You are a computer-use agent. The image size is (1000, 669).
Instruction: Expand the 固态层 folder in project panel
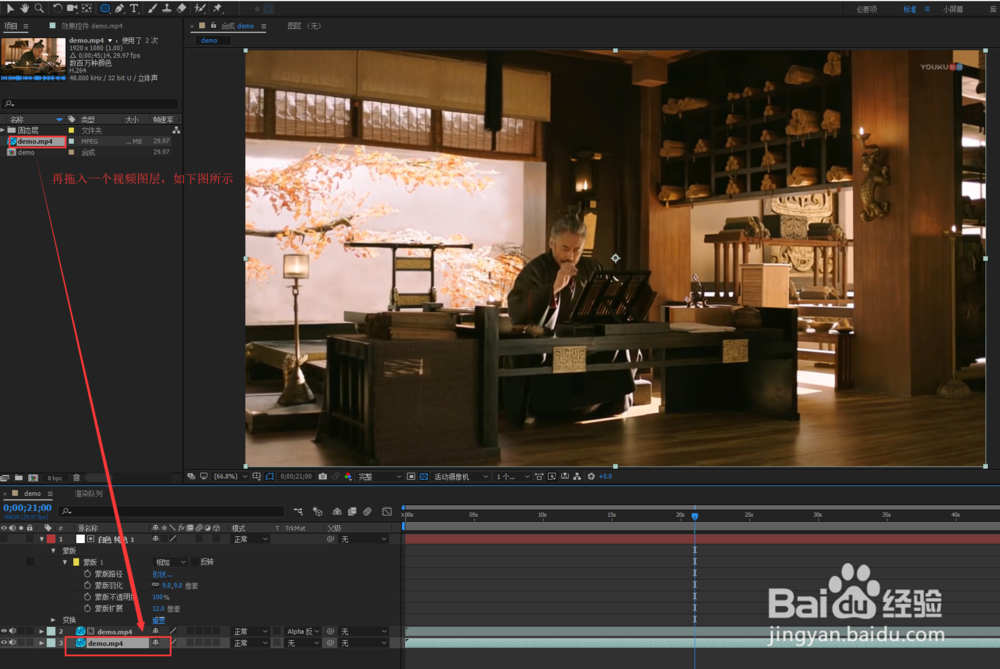pyautogui.click(x=3, y=130)
